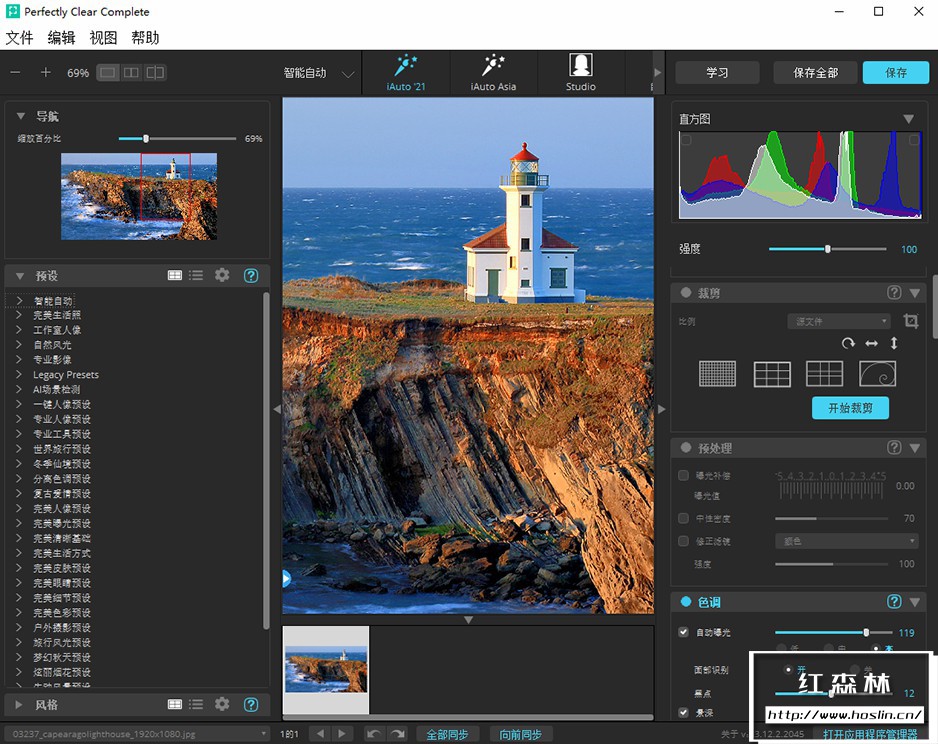Select the golden spiral crop overlay
Screen dimensions: 938x744
point(877,374)
